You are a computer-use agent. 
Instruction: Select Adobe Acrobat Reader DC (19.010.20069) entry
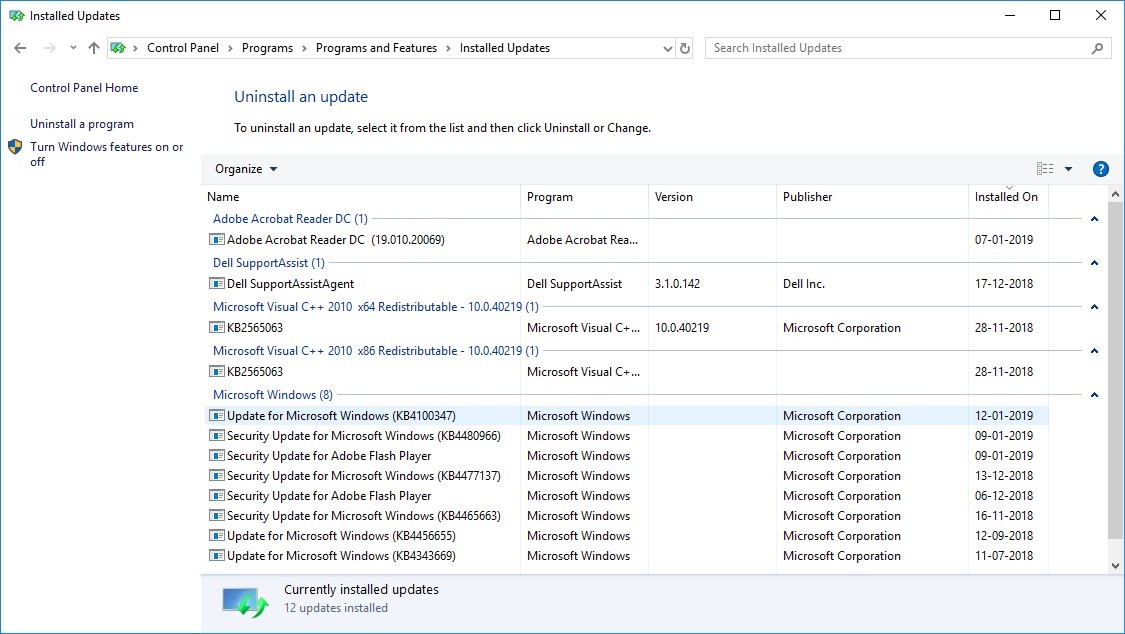pyautogui.click(x=336, y=240)
